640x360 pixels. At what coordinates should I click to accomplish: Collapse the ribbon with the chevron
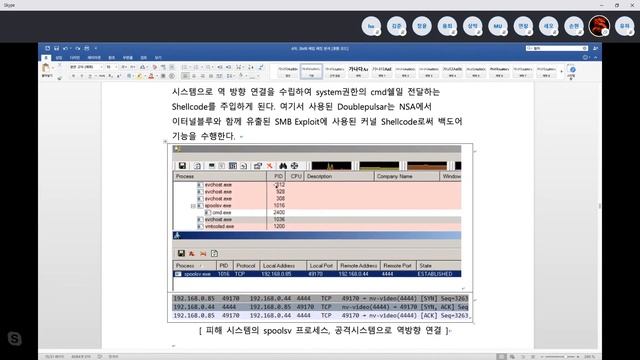coord(596,58)
